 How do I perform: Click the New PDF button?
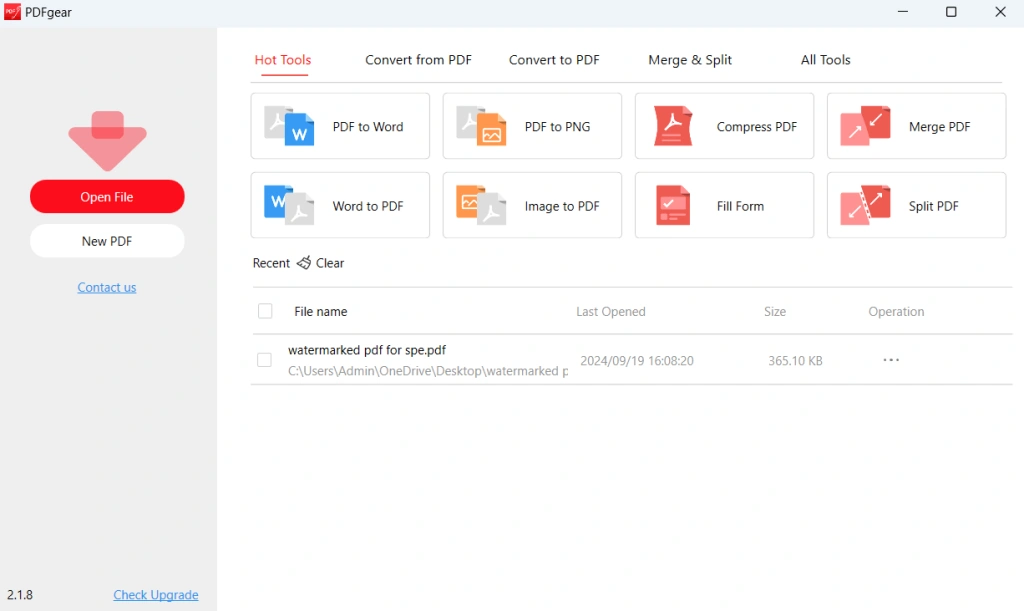coord(107,241)
